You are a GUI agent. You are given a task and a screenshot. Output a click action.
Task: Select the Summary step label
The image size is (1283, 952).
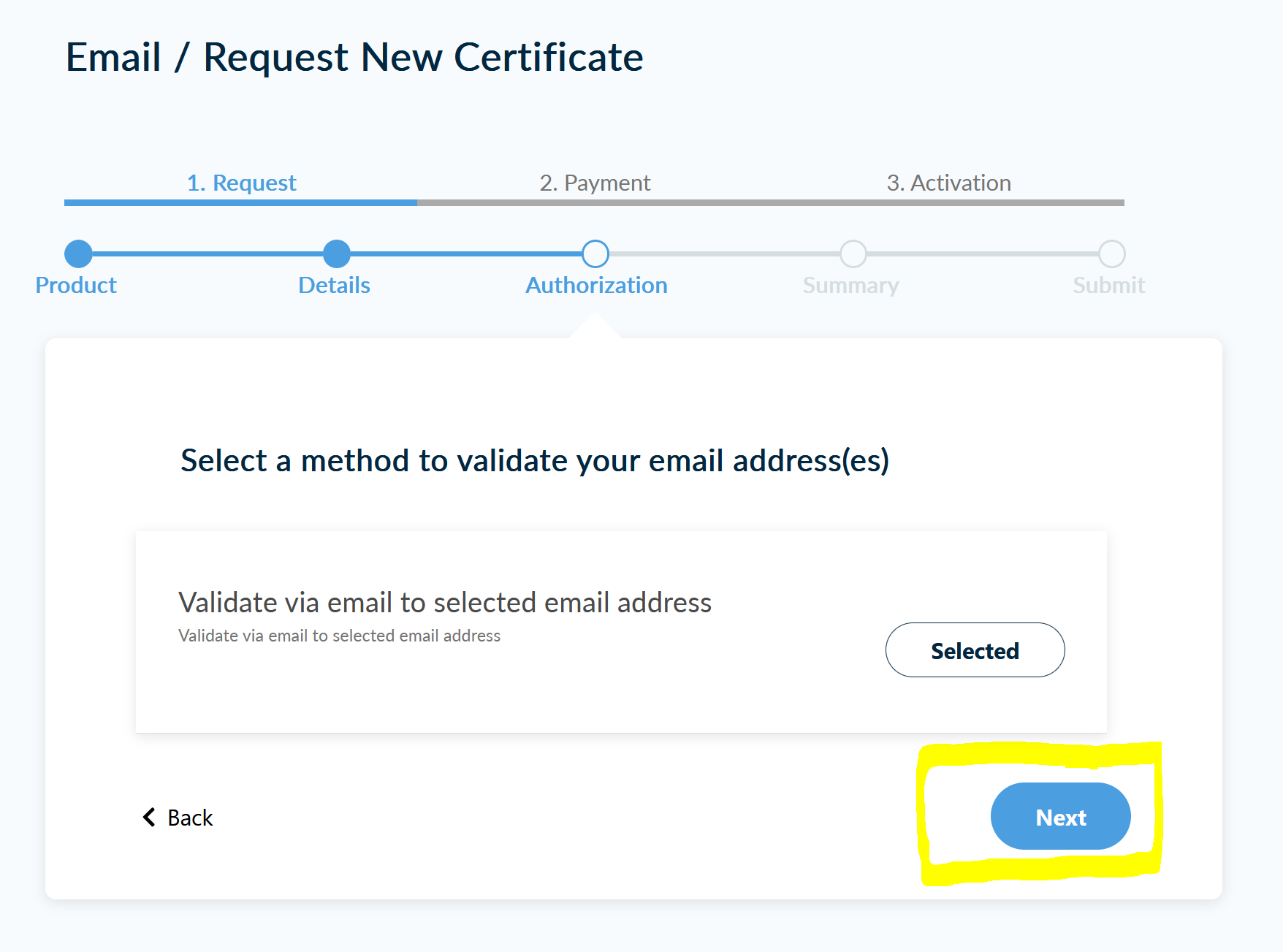point(850,285)
